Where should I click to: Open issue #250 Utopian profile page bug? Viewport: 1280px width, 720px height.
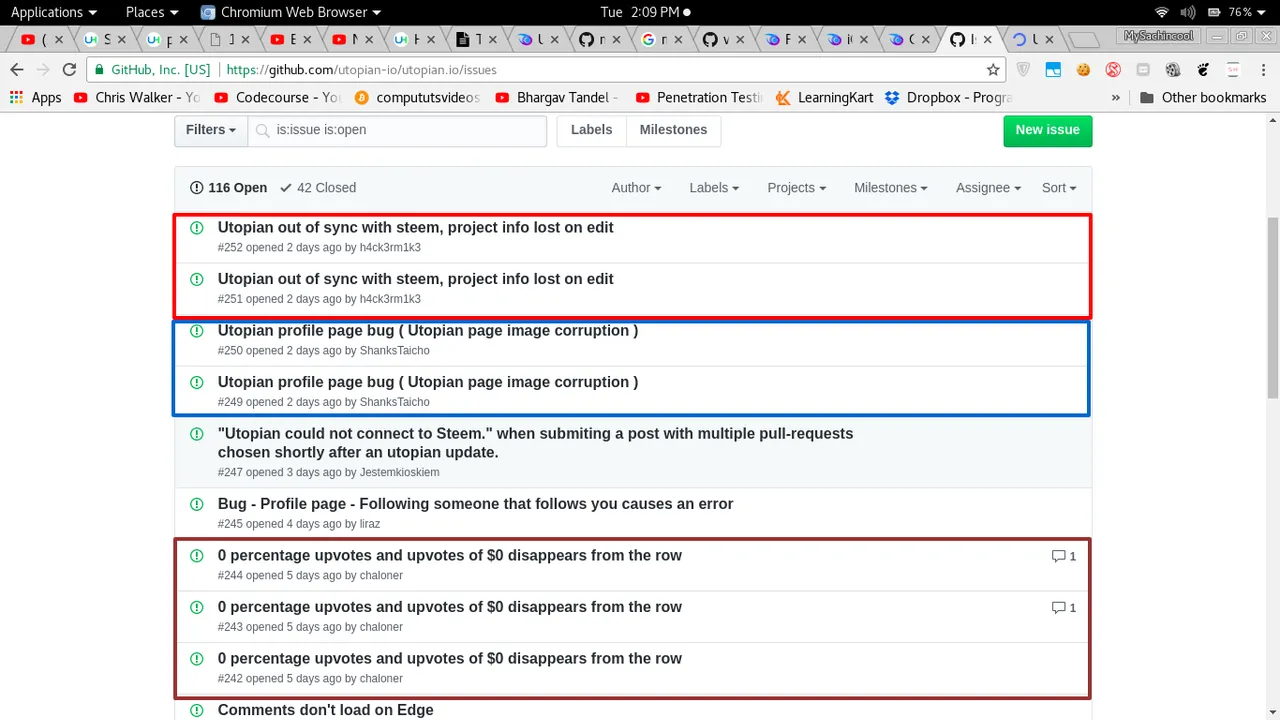pyautogui.click(x=427, y=331)
